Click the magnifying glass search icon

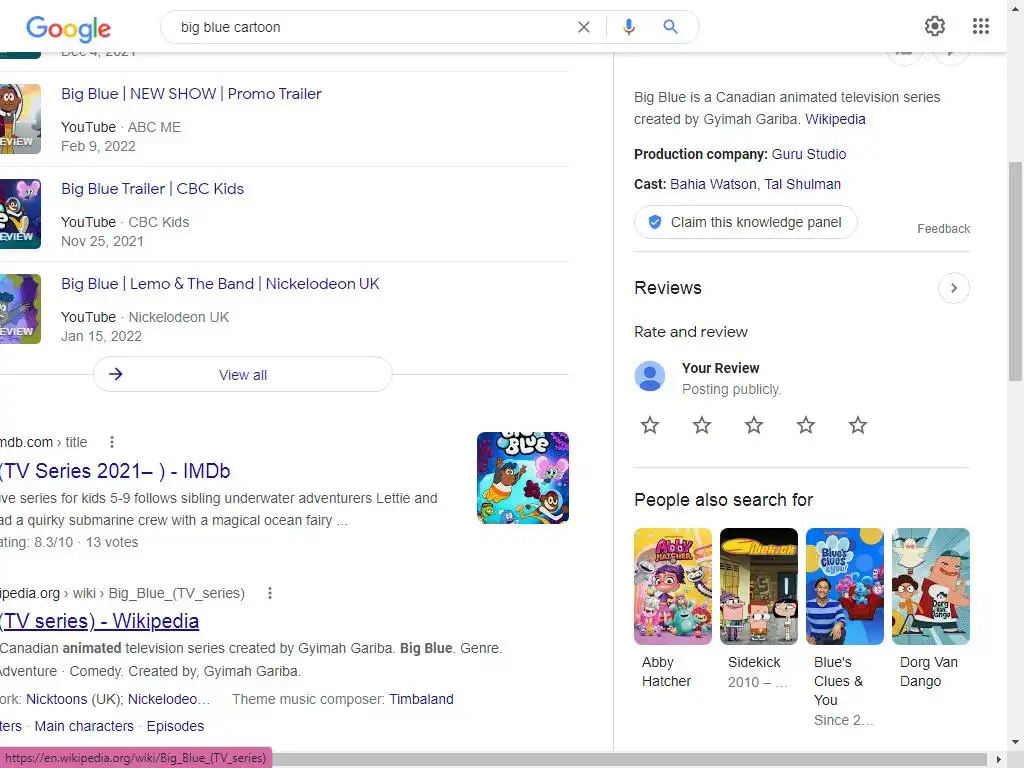pos(670,27)
